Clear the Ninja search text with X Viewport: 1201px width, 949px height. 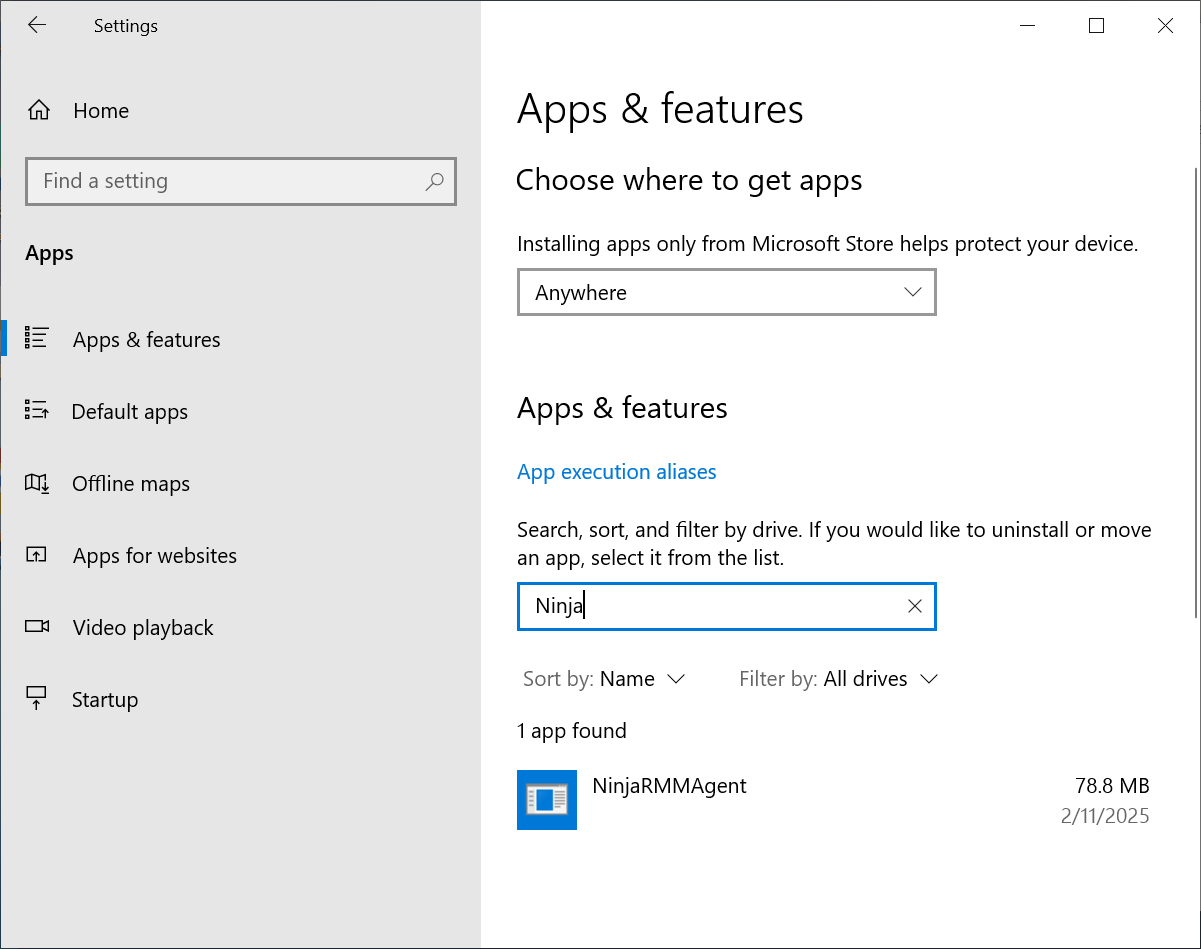(914, 606)
